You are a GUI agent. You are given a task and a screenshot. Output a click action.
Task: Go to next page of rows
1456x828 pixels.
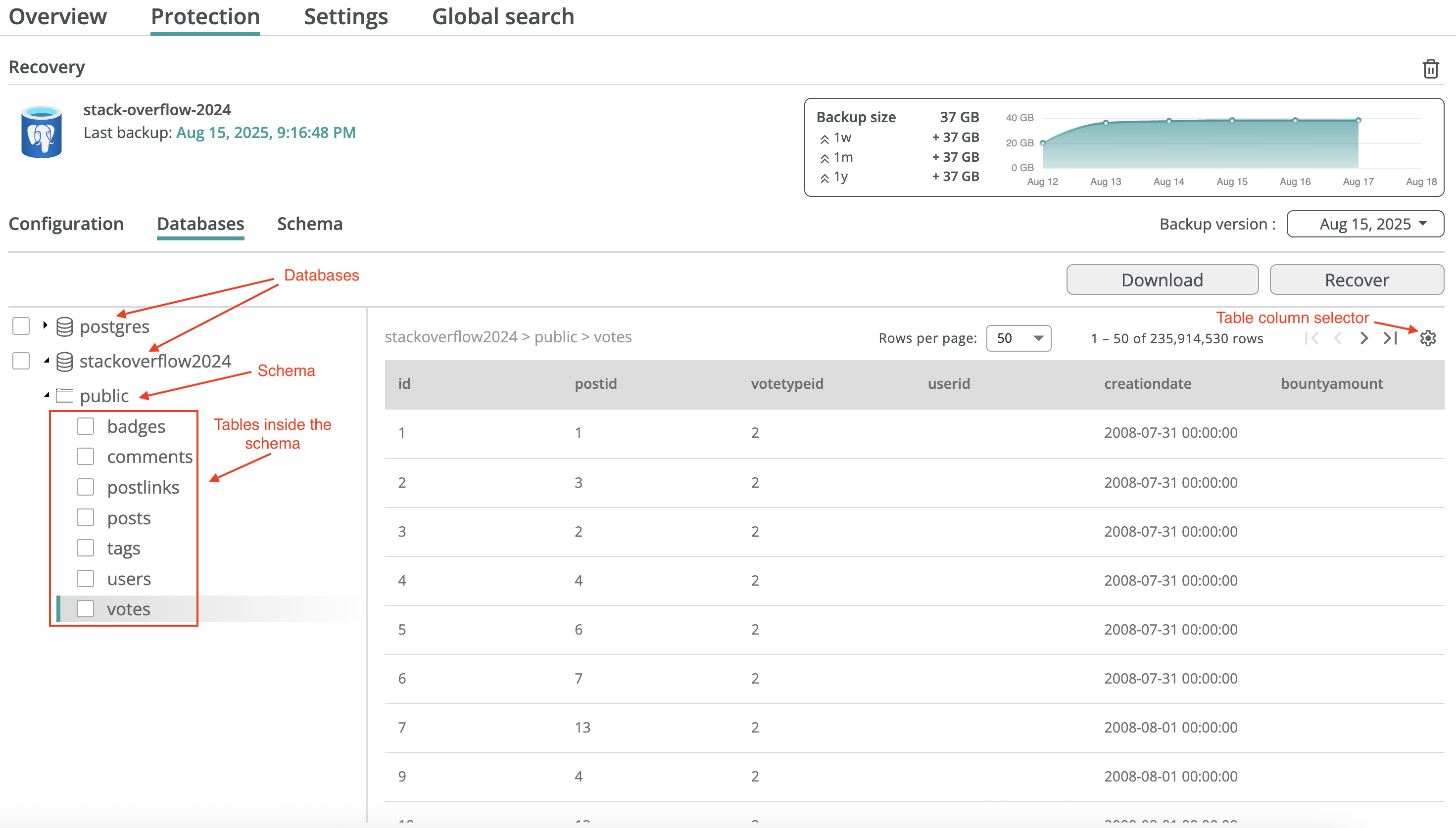click(x=1364, y=338)
